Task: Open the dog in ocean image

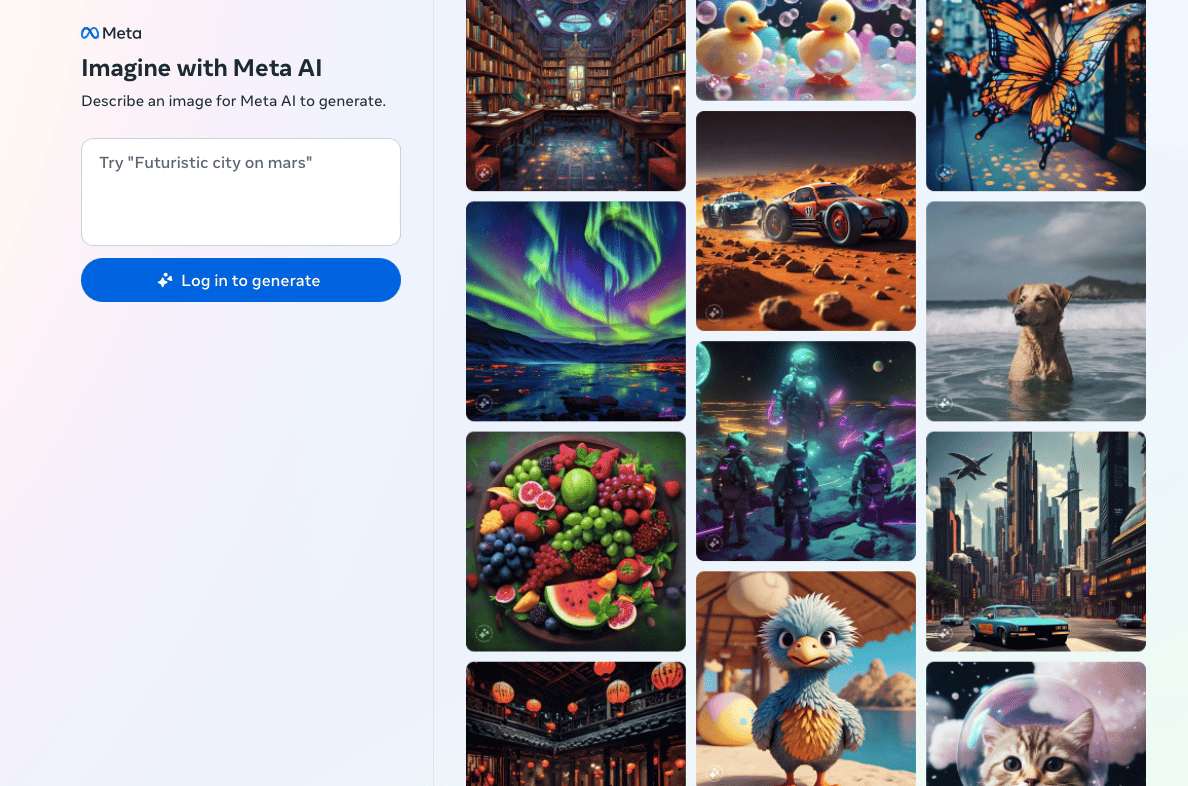Action: 1036,312
